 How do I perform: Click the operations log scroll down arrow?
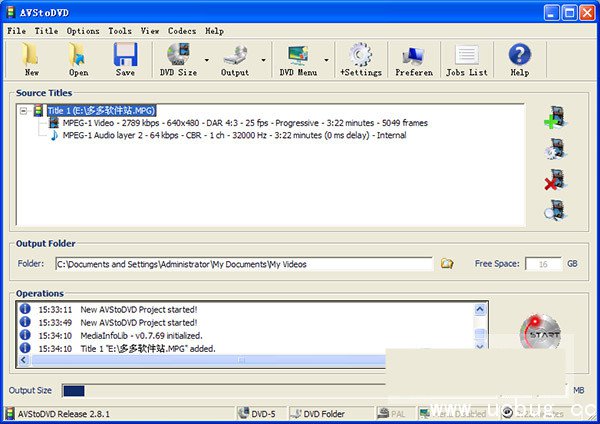(x=480, y=346)
